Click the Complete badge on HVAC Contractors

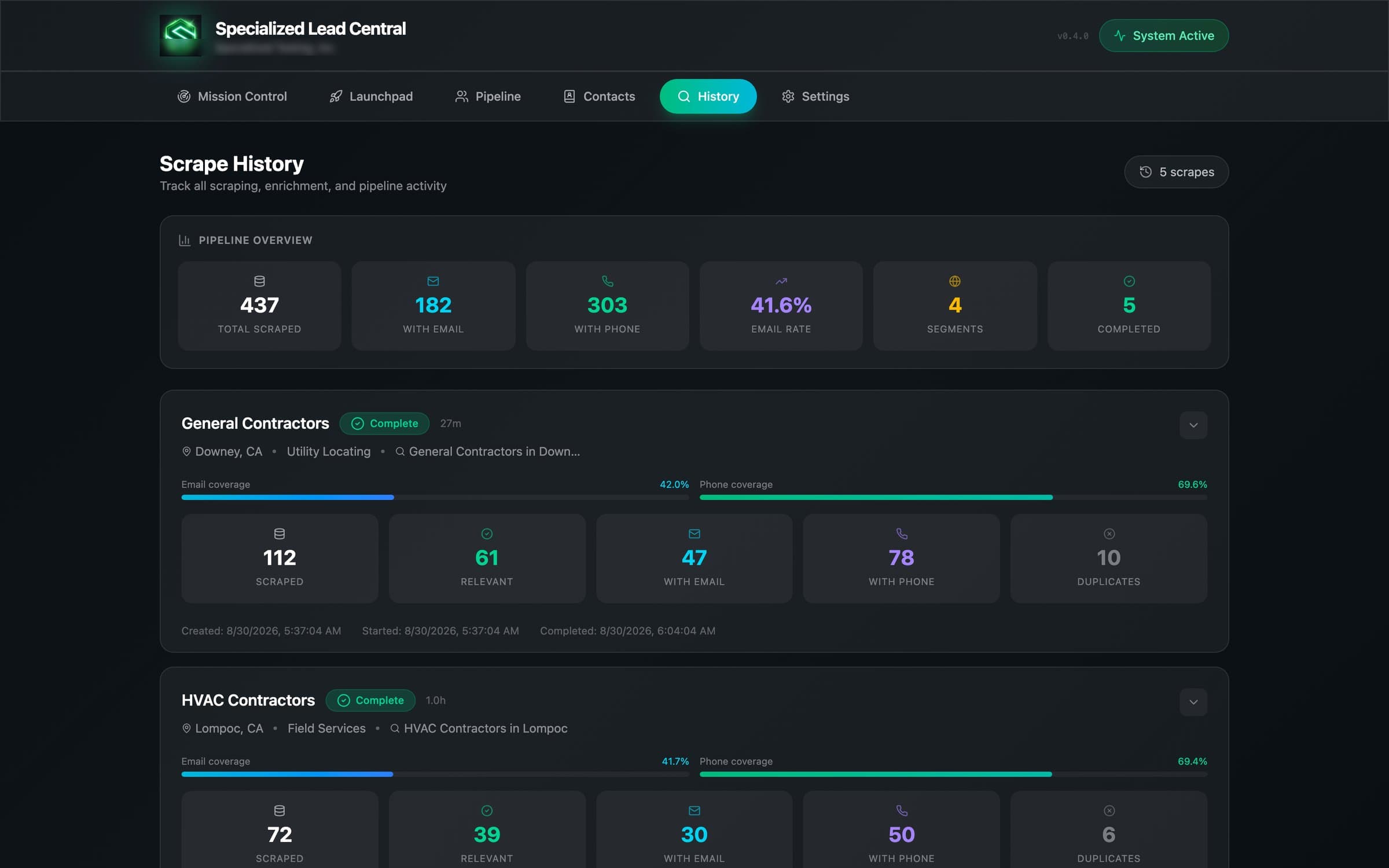pyautogui.click(x=370, y=701)
